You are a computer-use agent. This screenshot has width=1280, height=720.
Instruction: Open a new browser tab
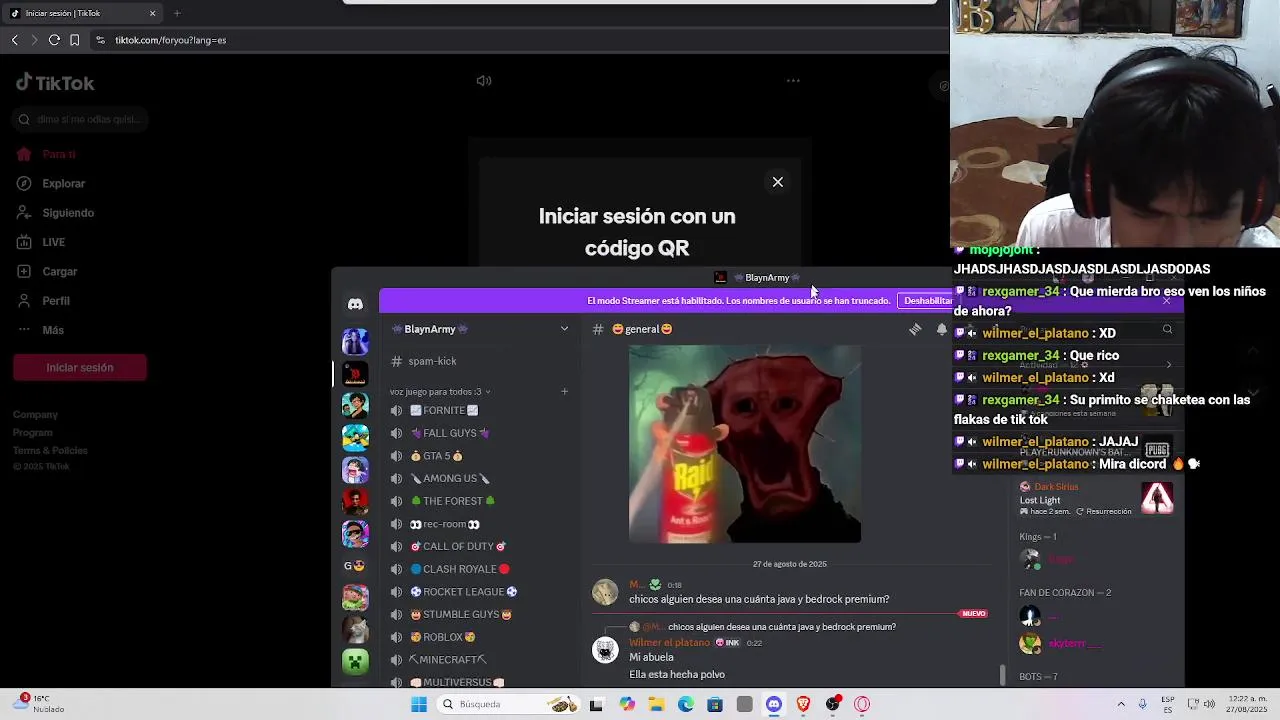pos(177,13)
